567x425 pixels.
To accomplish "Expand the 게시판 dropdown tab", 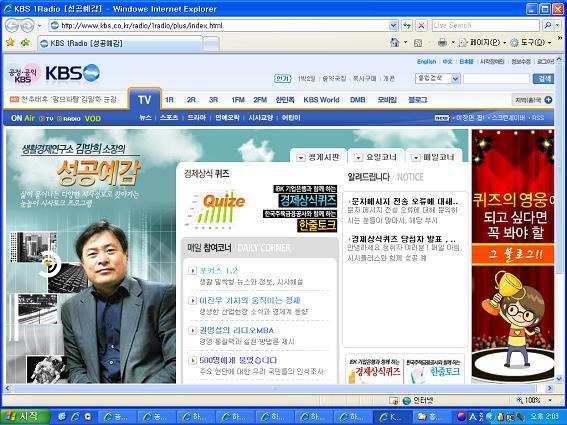I will tap(318, 157).
